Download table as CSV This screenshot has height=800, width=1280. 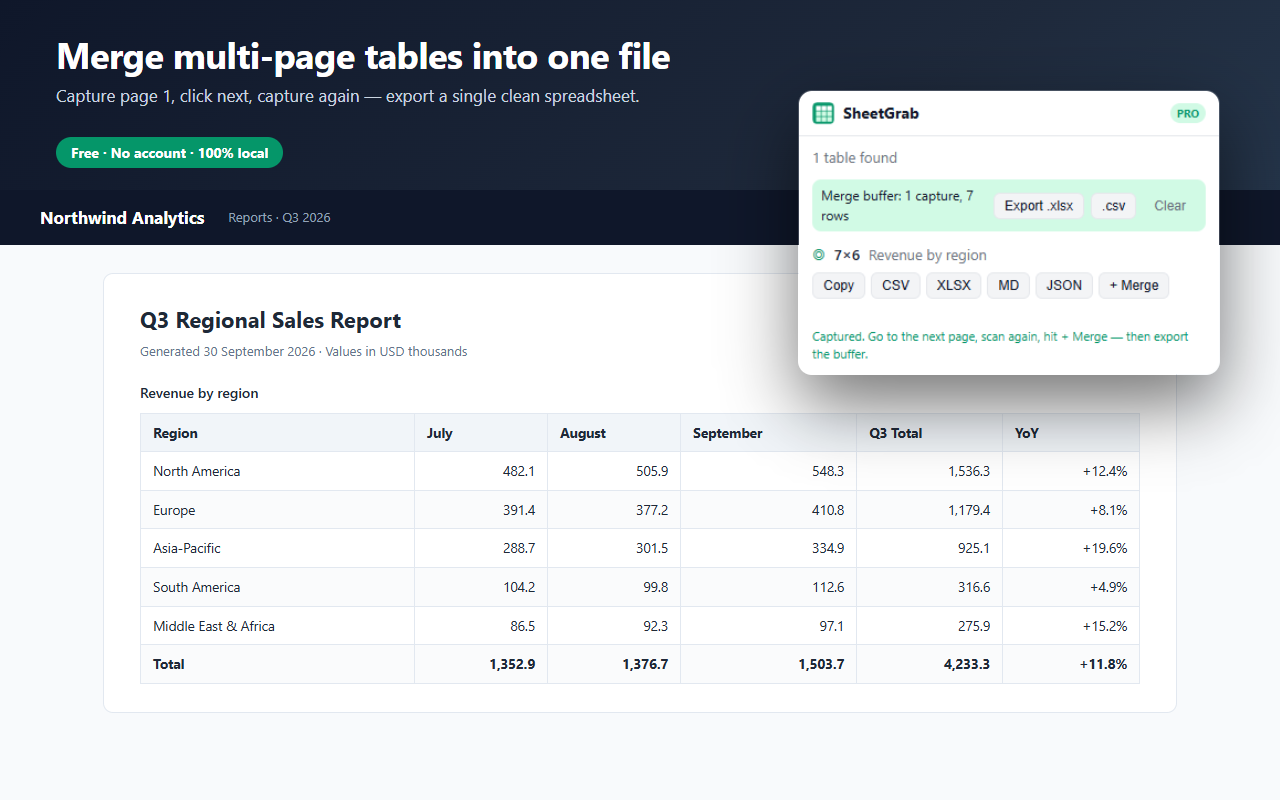[x=896, y=285]
